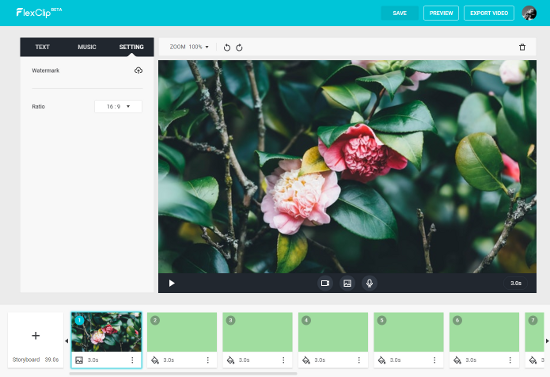550x377 pixels.
Task: Switch to the TEXT tab
Action: click(x=42, y=47)
